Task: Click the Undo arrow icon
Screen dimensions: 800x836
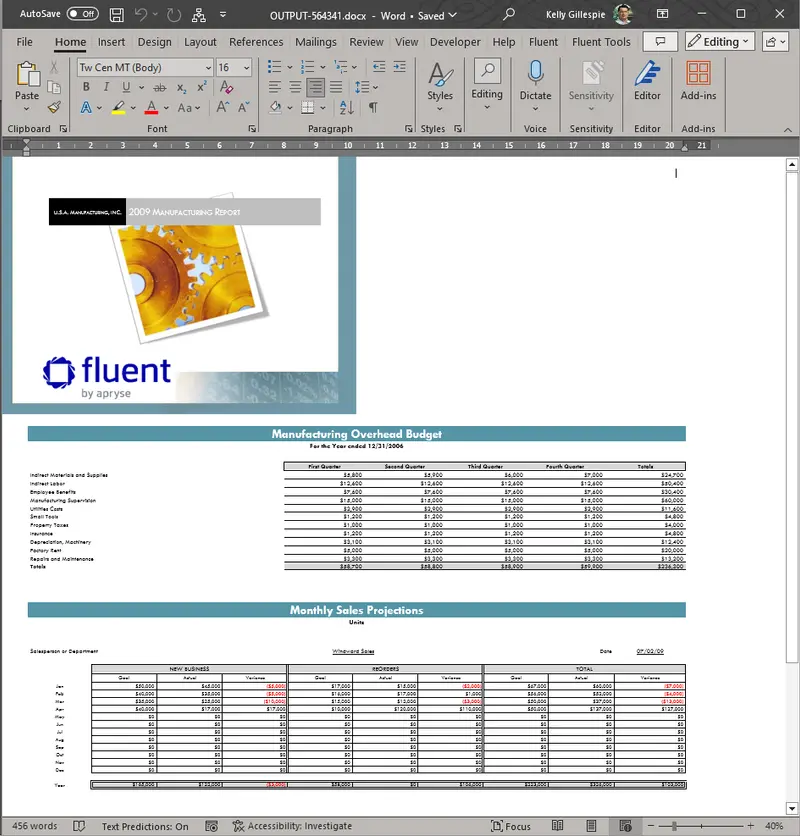Action: 141,15
